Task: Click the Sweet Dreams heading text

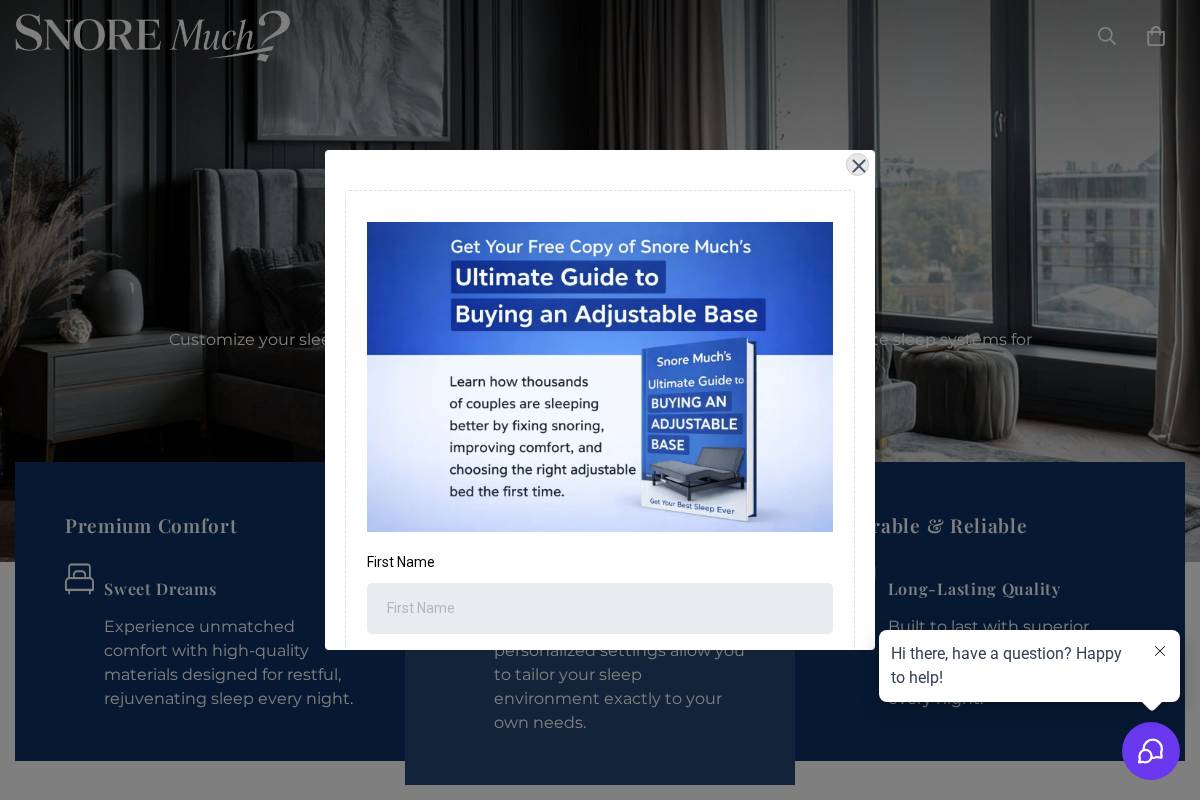Action: [x=160, y=589]
